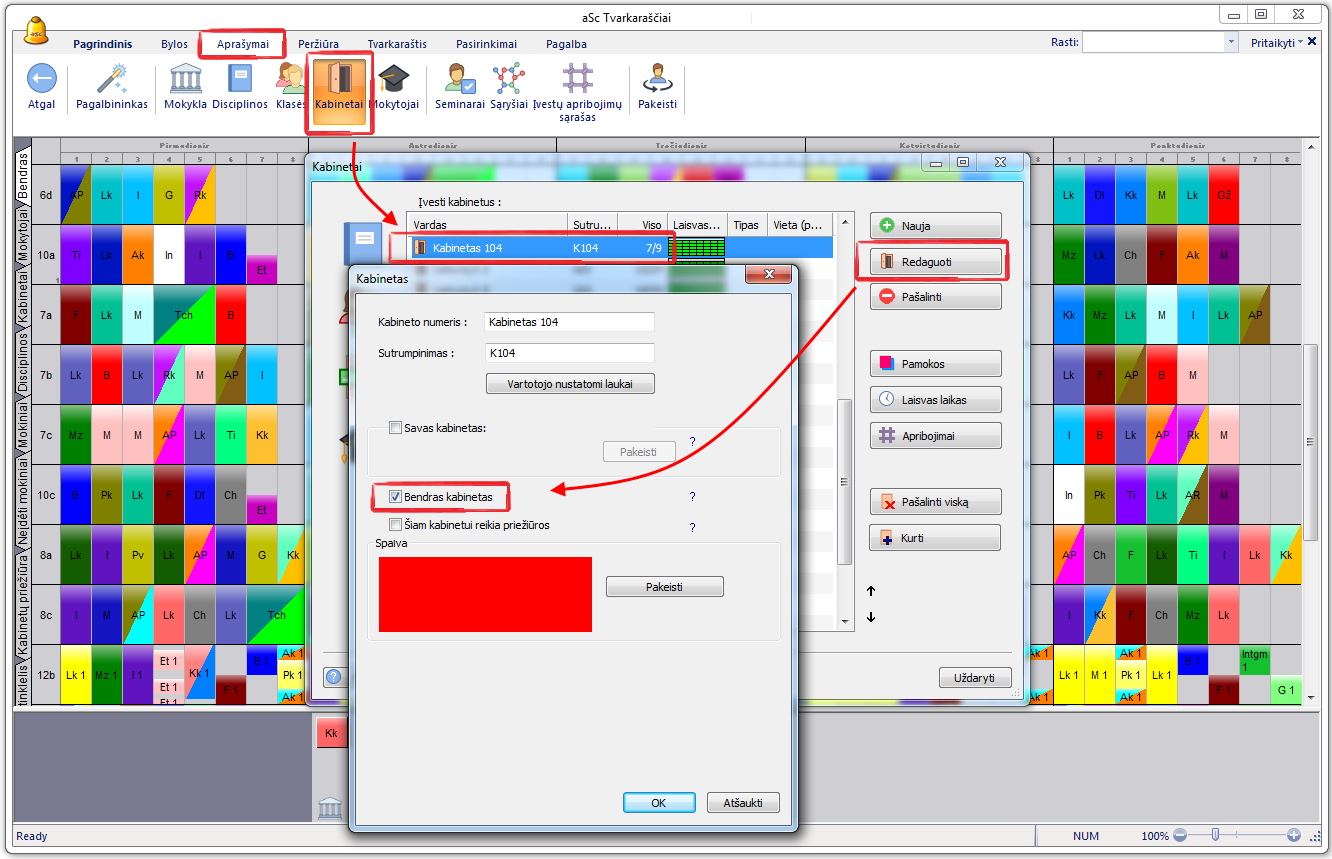The image size is (1332, 859).
Task: Open the Peržiūra ribbon tab
Action: 318,44
